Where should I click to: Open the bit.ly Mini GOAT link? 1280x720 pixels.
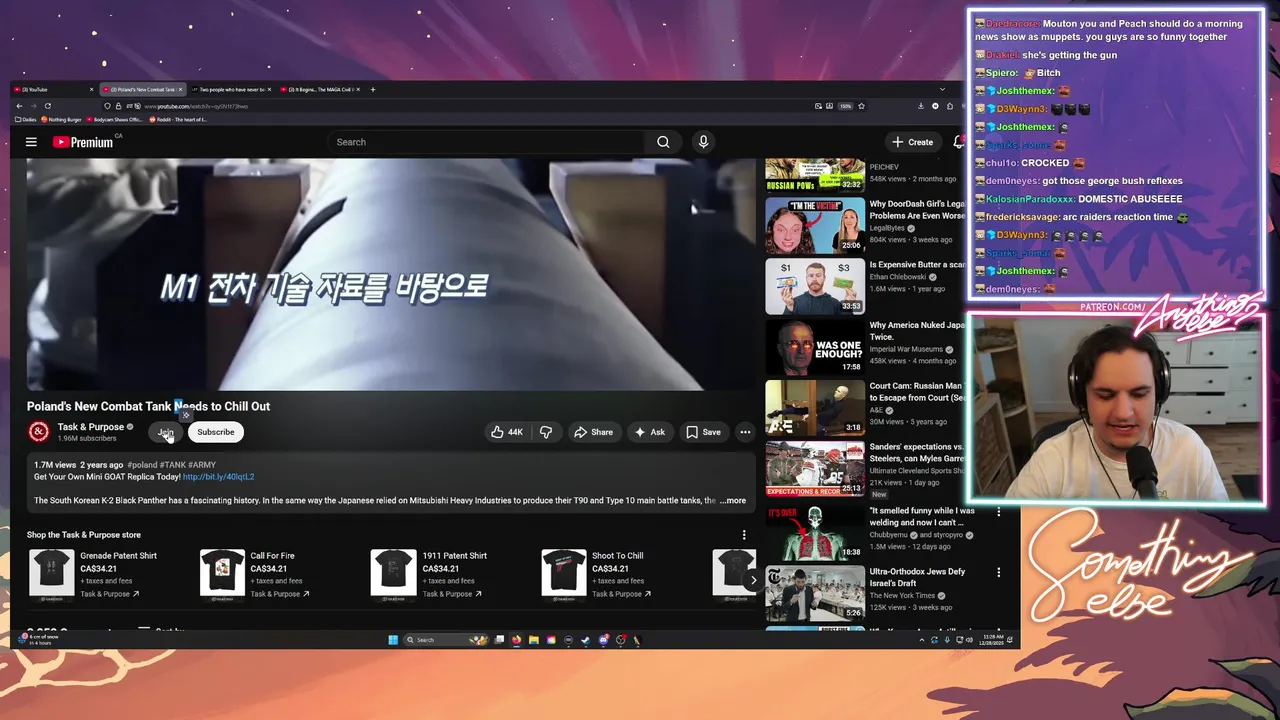pos(219,477)
